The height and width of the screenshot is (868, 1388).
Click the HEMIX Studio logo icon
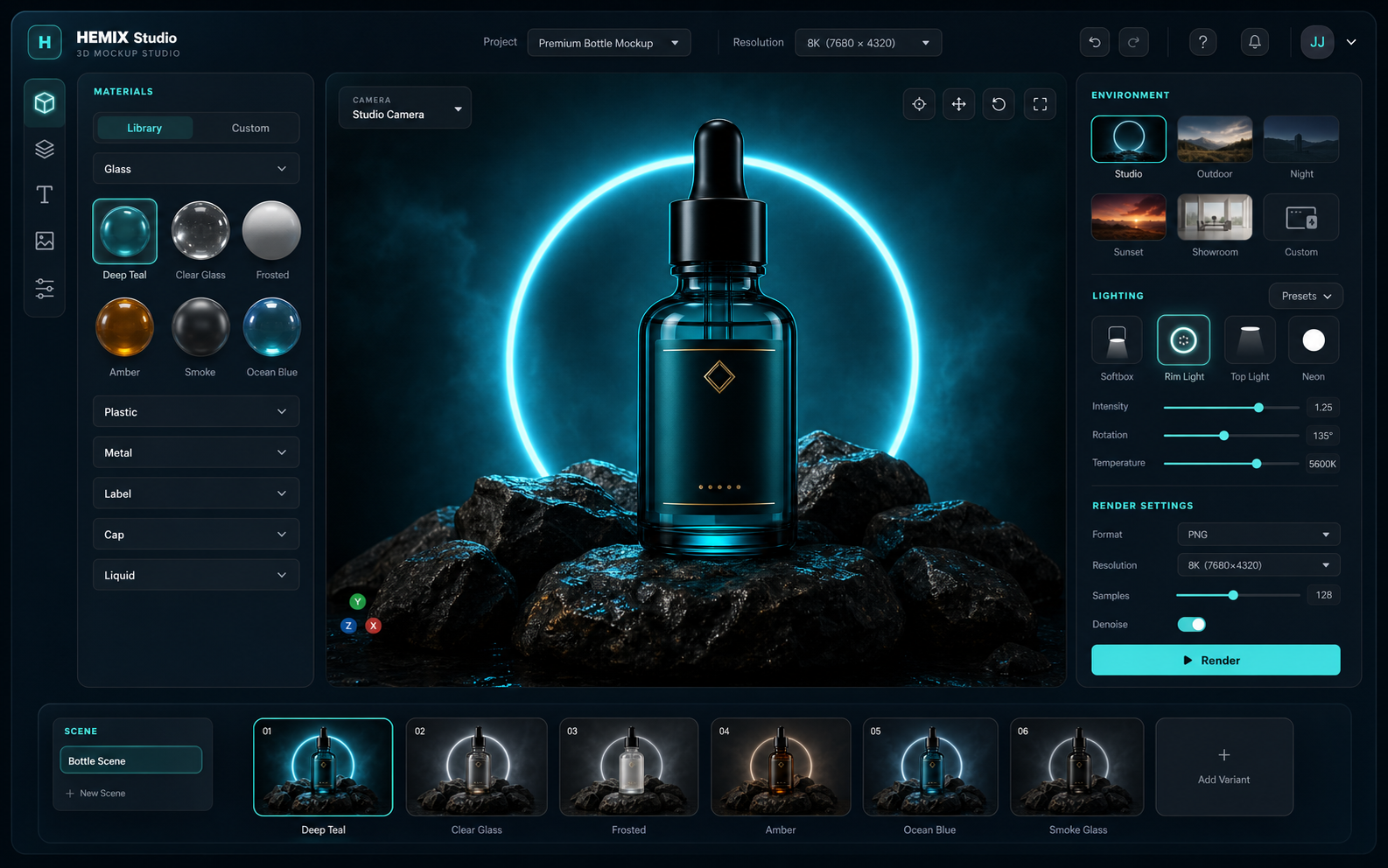coord(45,42)
